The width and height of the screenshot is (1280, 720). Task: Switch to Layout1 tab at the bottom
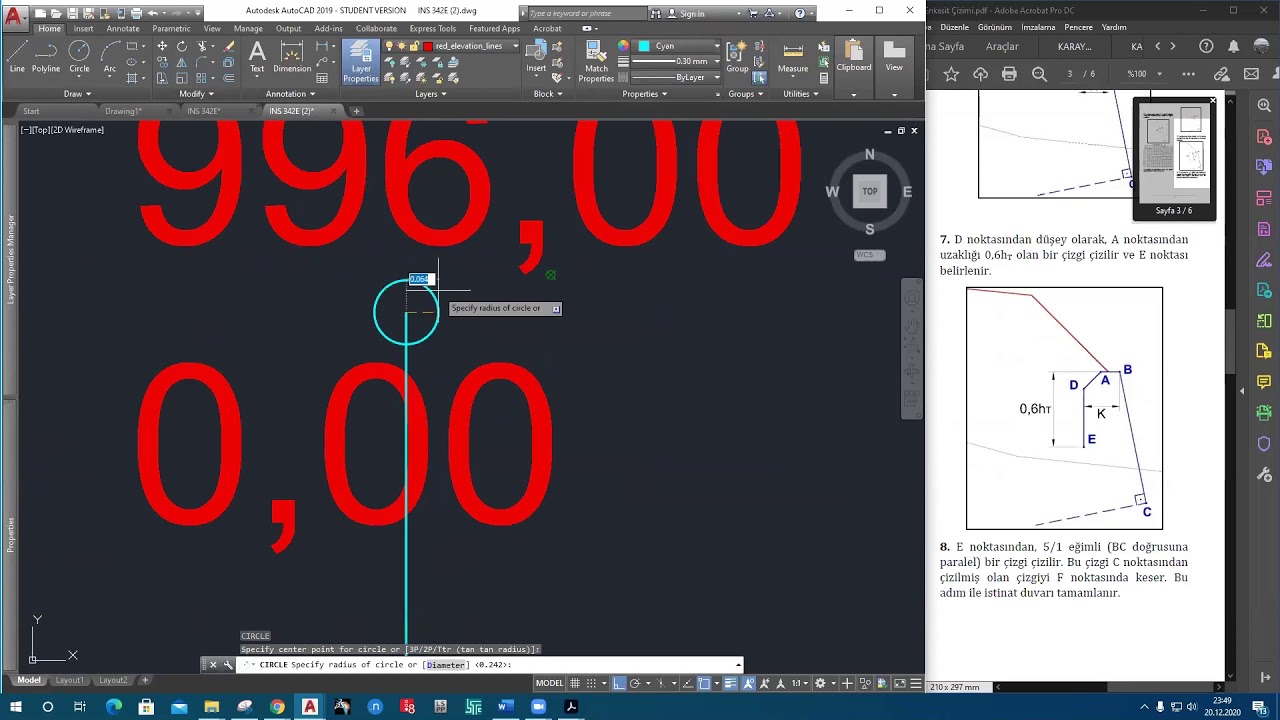pyautogui.click(x=69, y=680)
